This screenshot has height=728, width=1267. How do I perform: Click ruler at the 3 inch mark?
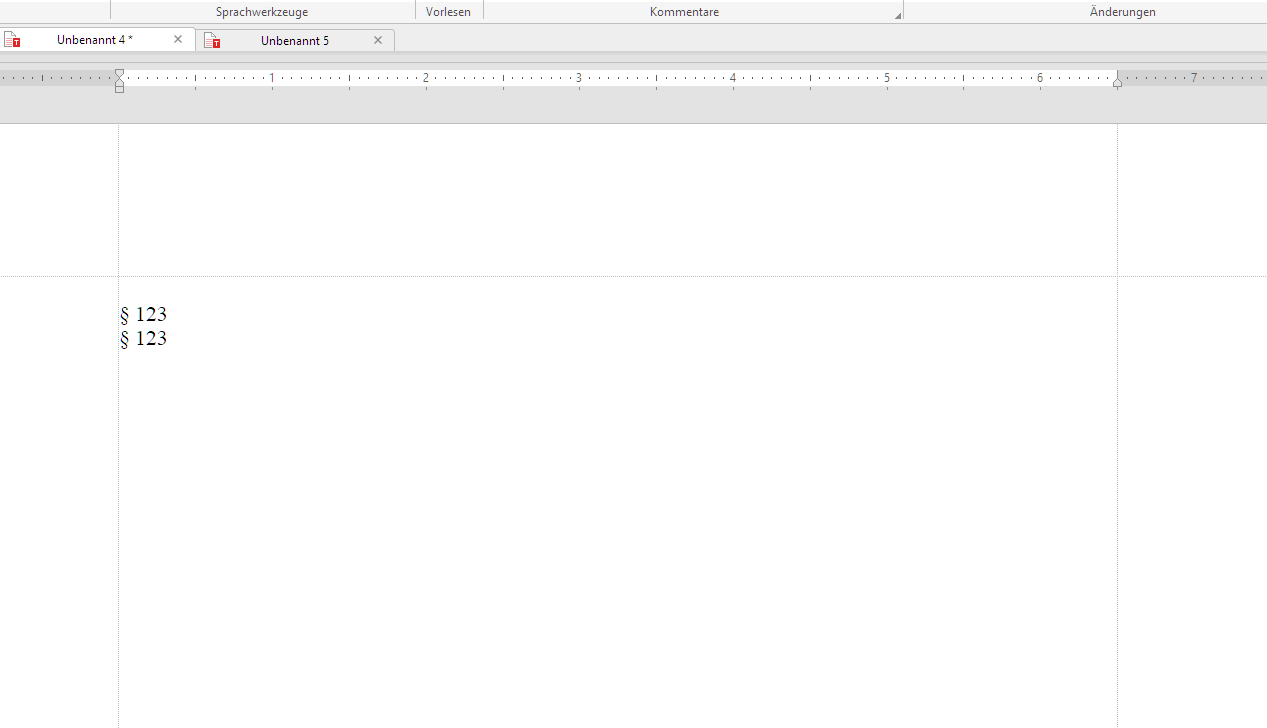coord(579,78)
